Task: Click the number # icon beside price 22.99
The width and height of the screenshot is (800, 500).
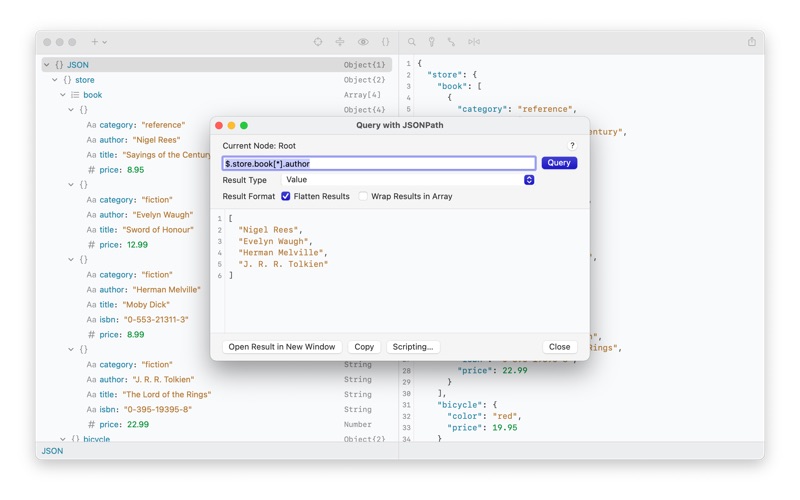Action: pyautogui.click(x=91, y=424)
